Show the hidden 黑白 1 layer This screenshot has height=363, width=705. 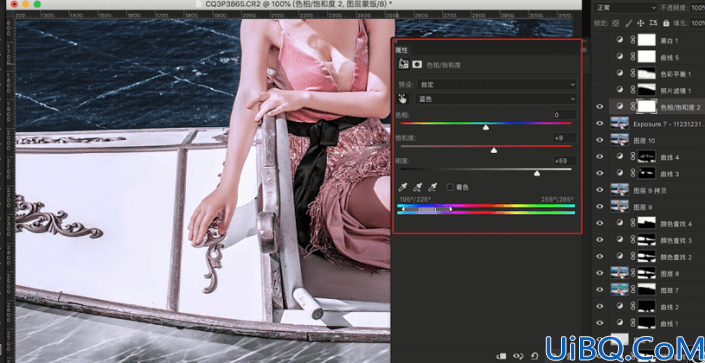tap(599, 40)
